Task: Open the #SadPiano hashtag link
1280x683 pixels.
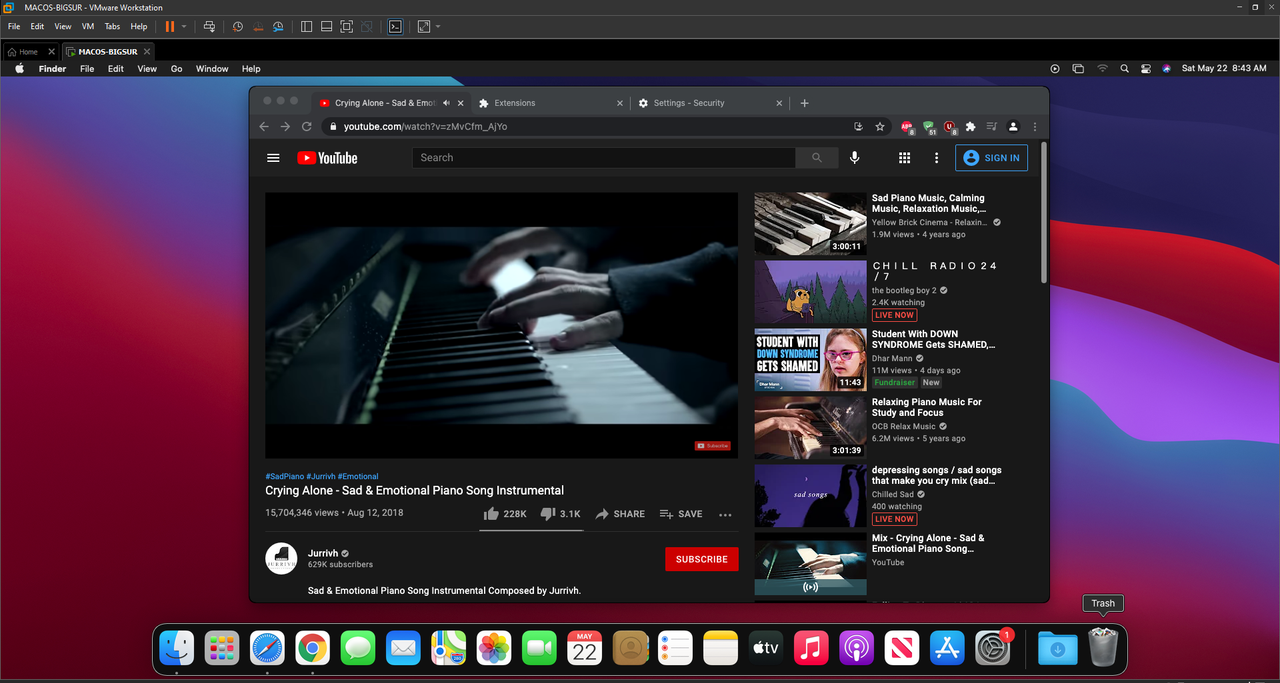Action: 284,476
